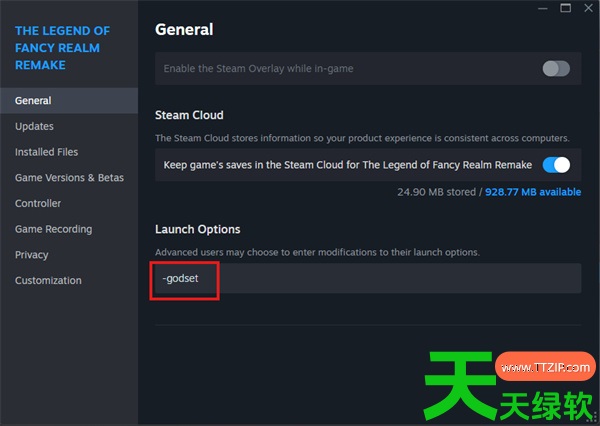Image resolution: width=600 pixels, height=426 pixels.
Task: Click the Steam Cloud description sentence
Action: pyautogui.click(x=362, y=138)
